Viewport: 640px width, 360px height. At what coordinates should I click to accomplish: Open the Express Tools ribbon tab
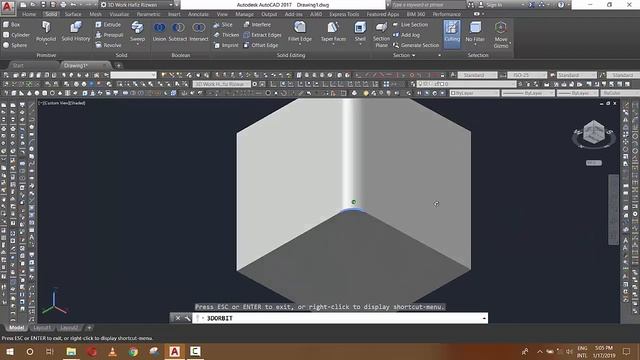[344, 14]
